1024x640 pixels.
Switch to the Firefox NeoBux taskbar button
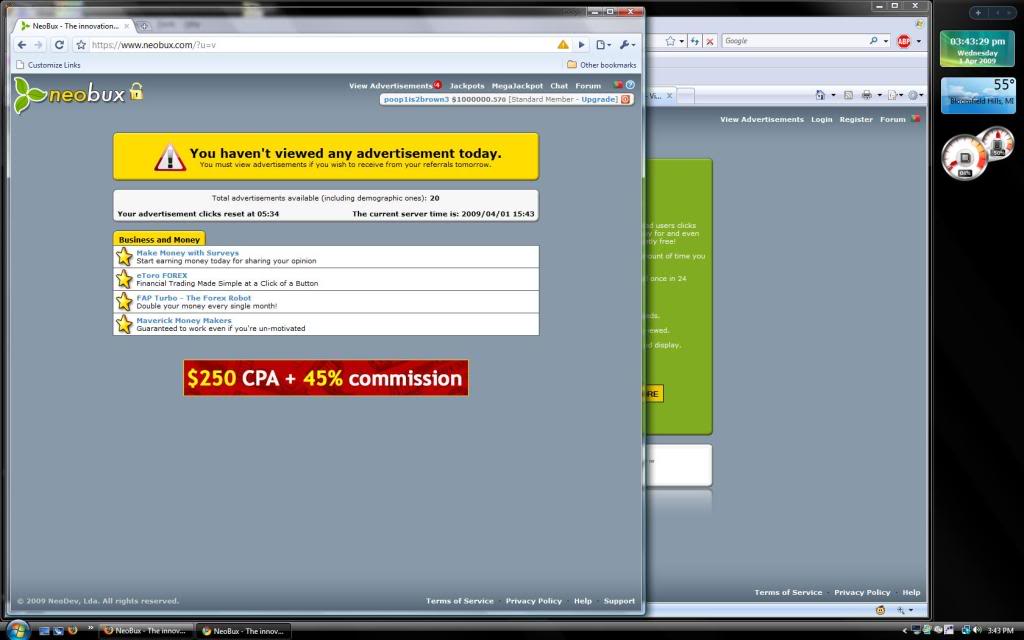pos(146,631)
